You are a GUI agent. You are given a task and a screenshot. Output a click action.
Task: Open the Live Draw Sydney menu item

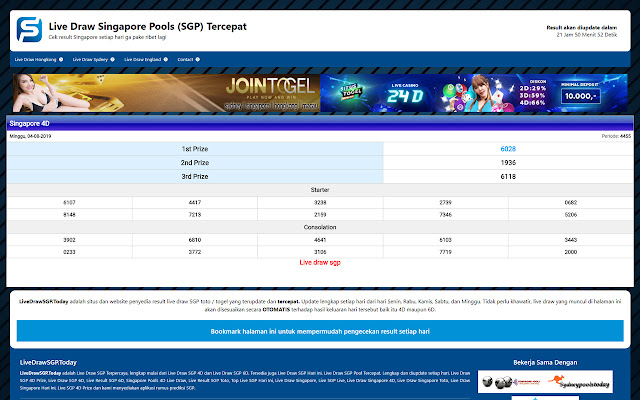[x=90, y=60]
